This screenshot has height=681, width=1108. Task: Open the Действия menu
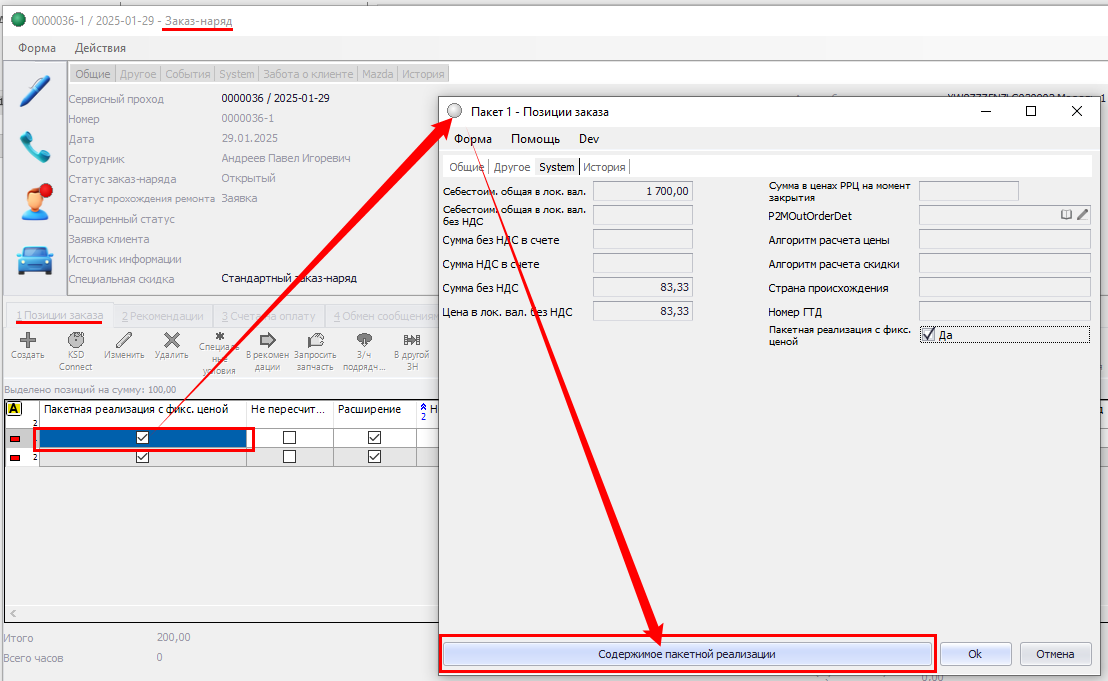tap(100, 48)
